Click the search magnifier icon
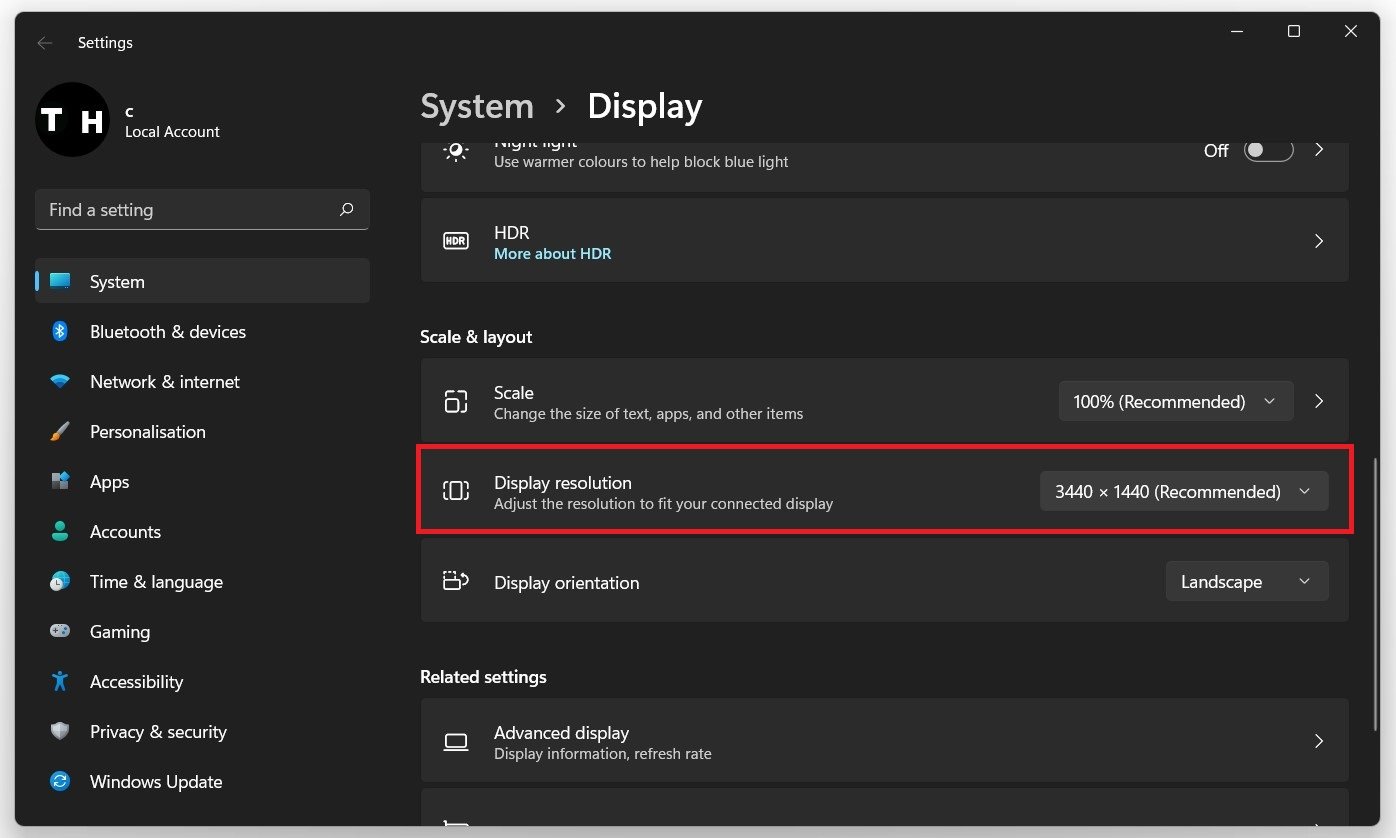 (x=347, y=210)
